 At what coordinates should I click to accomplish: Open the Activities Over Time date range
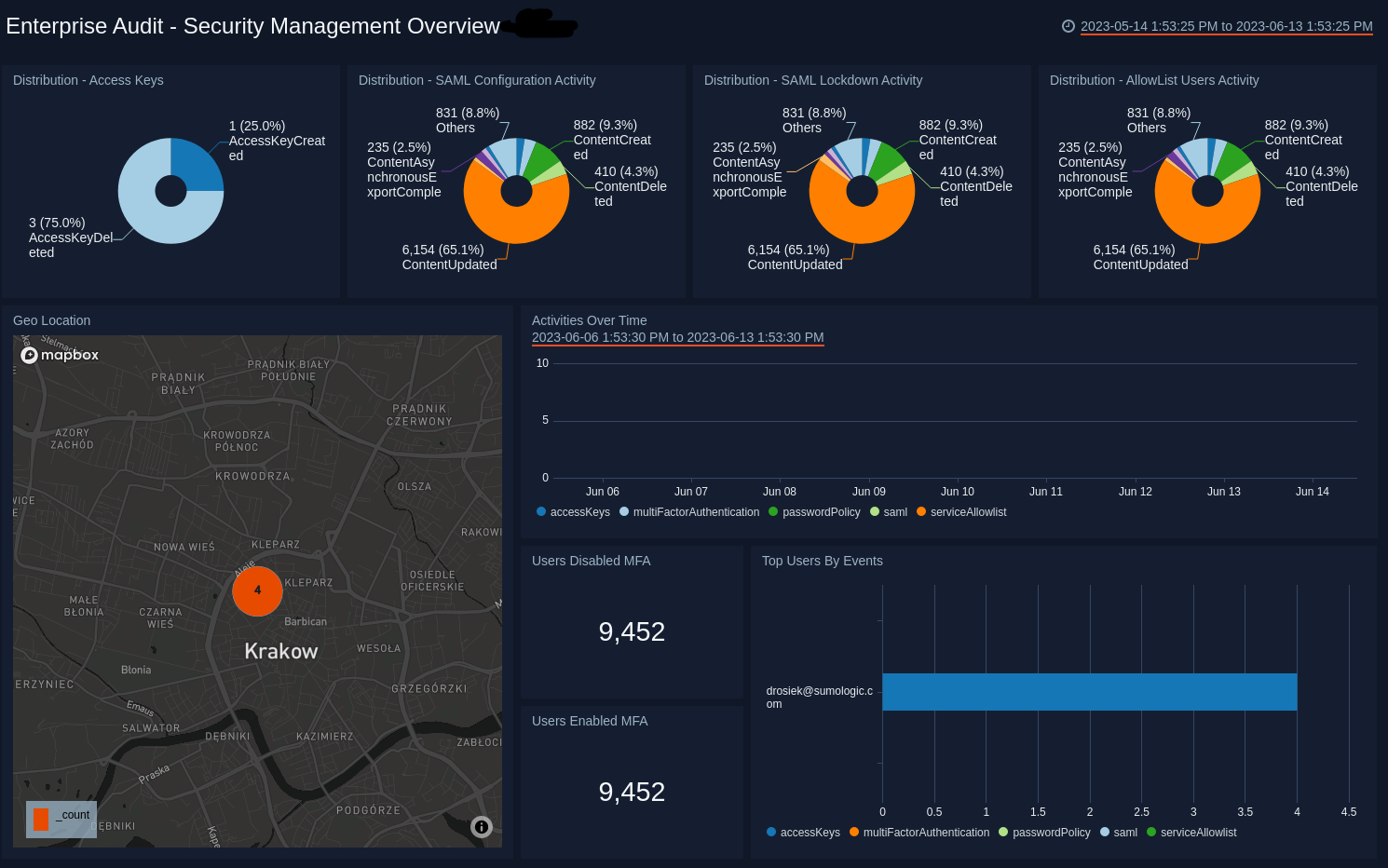pos(677,337)
